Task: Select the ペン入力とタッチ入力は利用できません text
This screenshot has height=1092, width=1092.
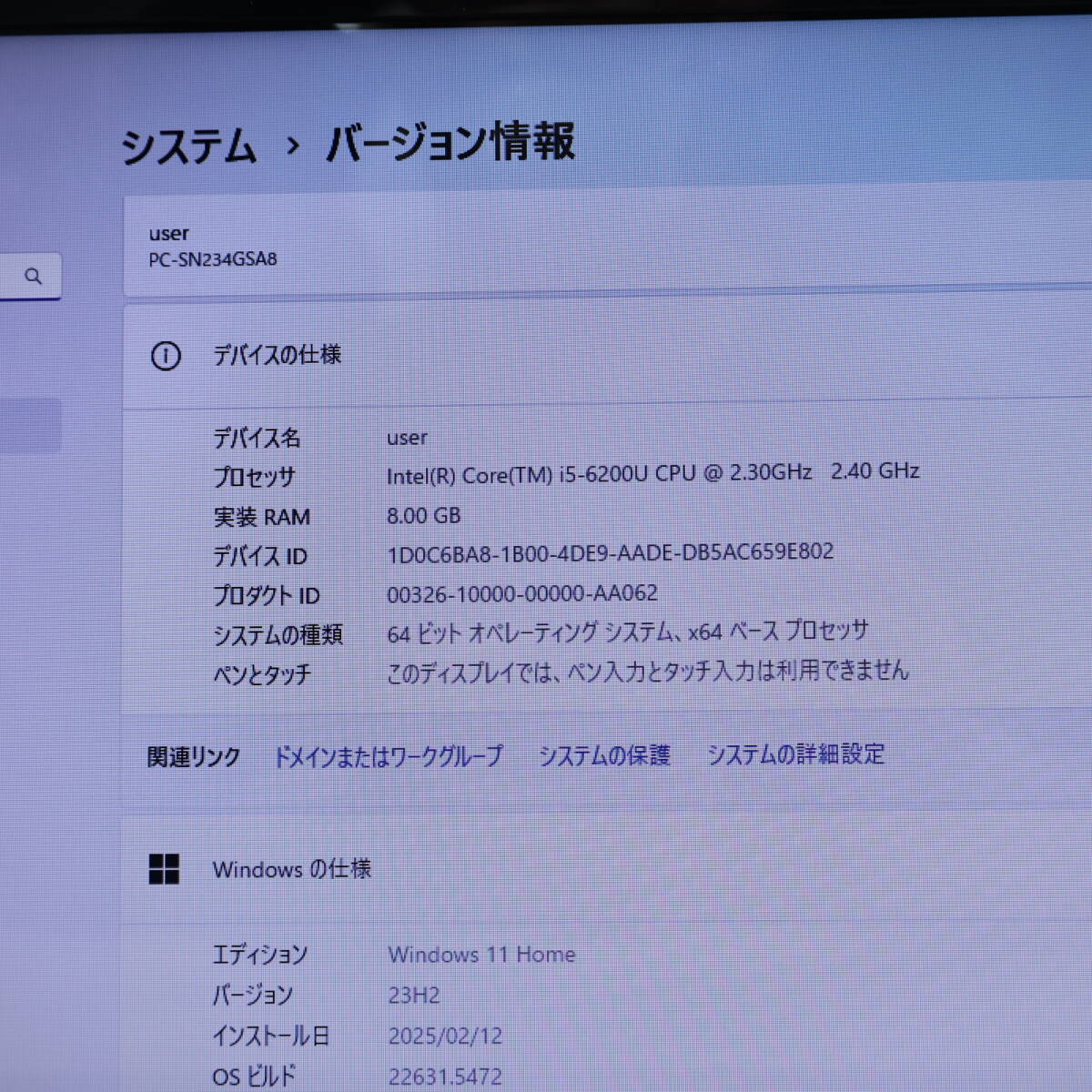Action: coord(648,672)
